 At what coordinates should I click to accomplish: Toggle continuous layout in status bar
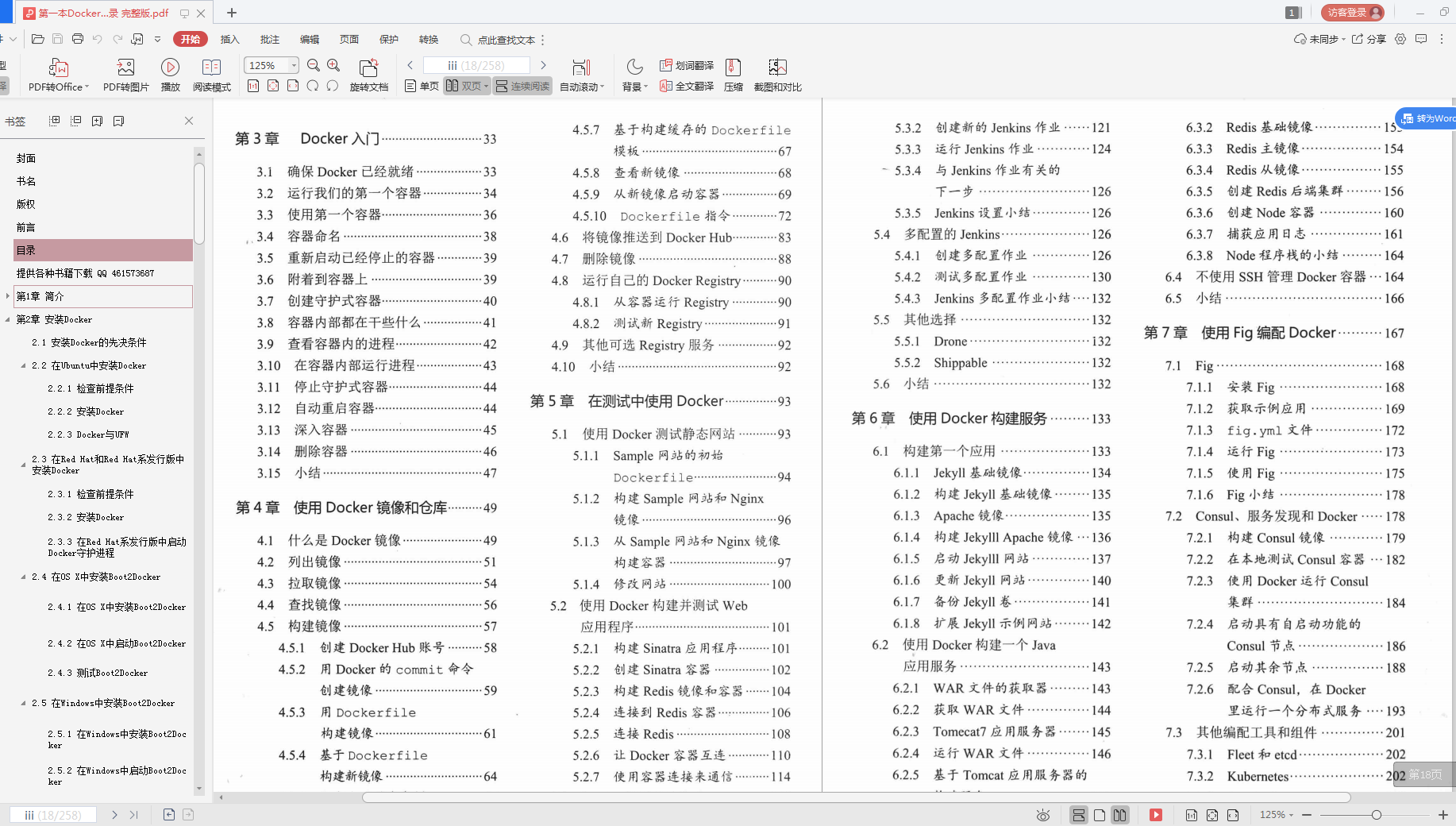tap(1078, 815)
